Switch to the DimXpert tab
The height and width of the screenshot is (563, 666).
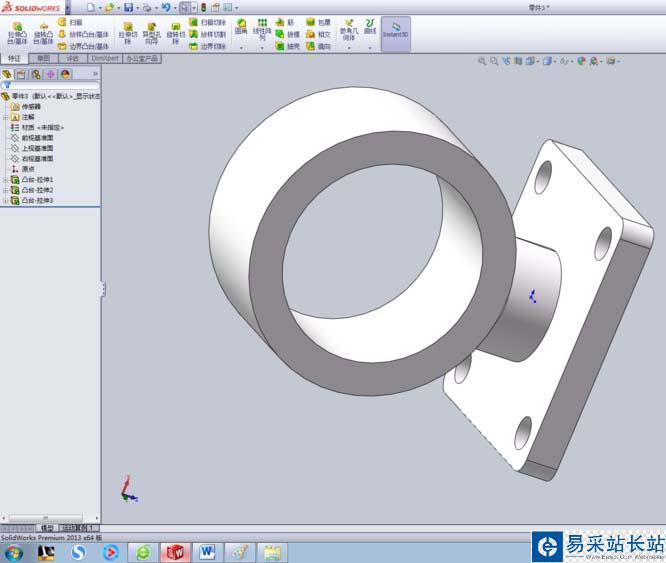pyautogui.click(x=104, y=58)
